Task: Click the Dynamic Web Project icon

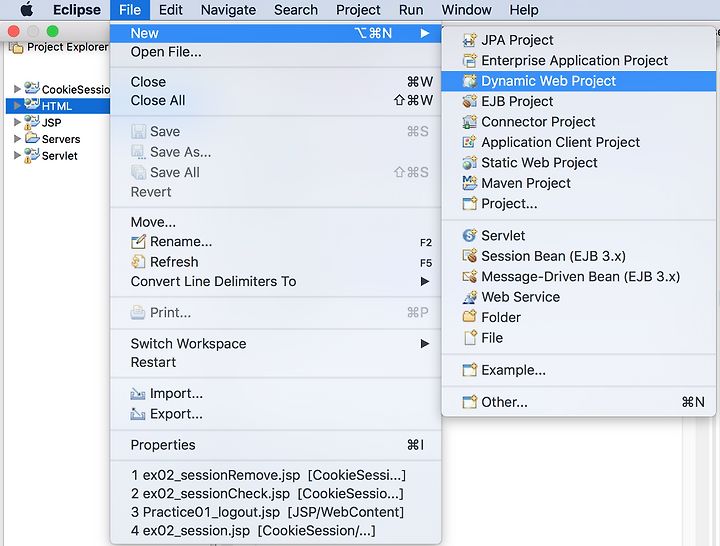Action: pyautogui.click(x=469, y=81)
